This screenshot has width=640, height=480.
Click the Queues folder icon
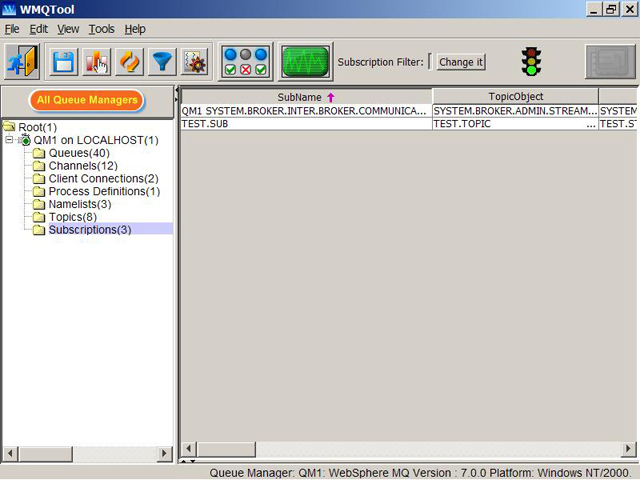coord(39,153)
